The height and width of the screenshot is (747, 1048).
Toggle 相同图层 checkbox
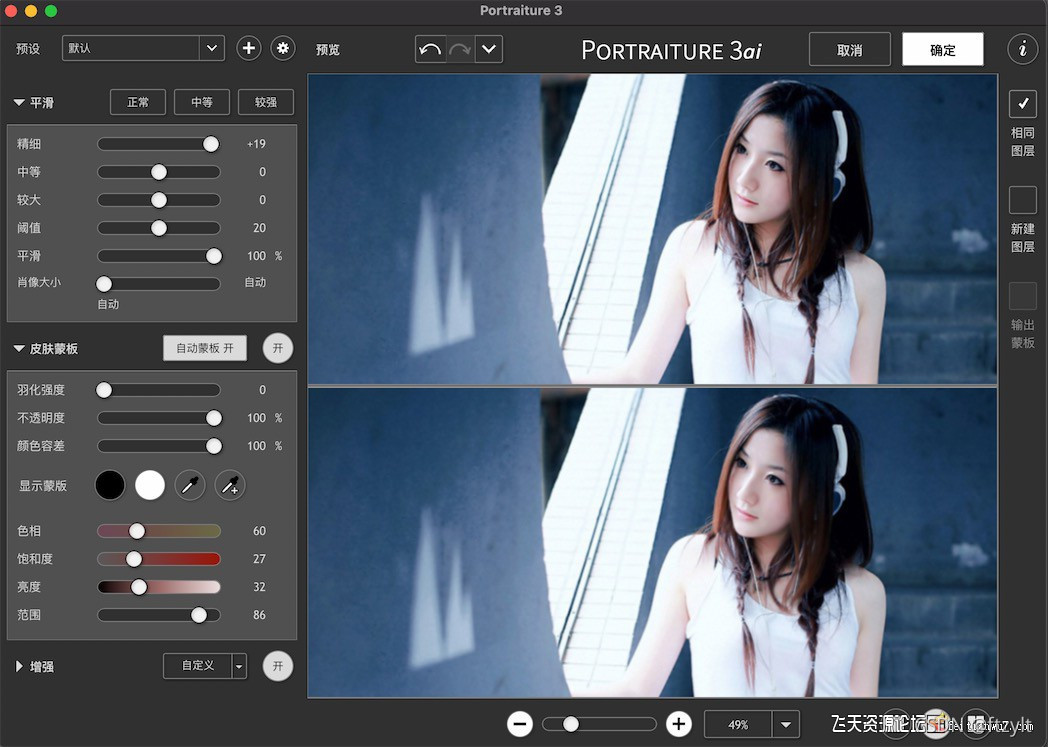point(1023,104)
